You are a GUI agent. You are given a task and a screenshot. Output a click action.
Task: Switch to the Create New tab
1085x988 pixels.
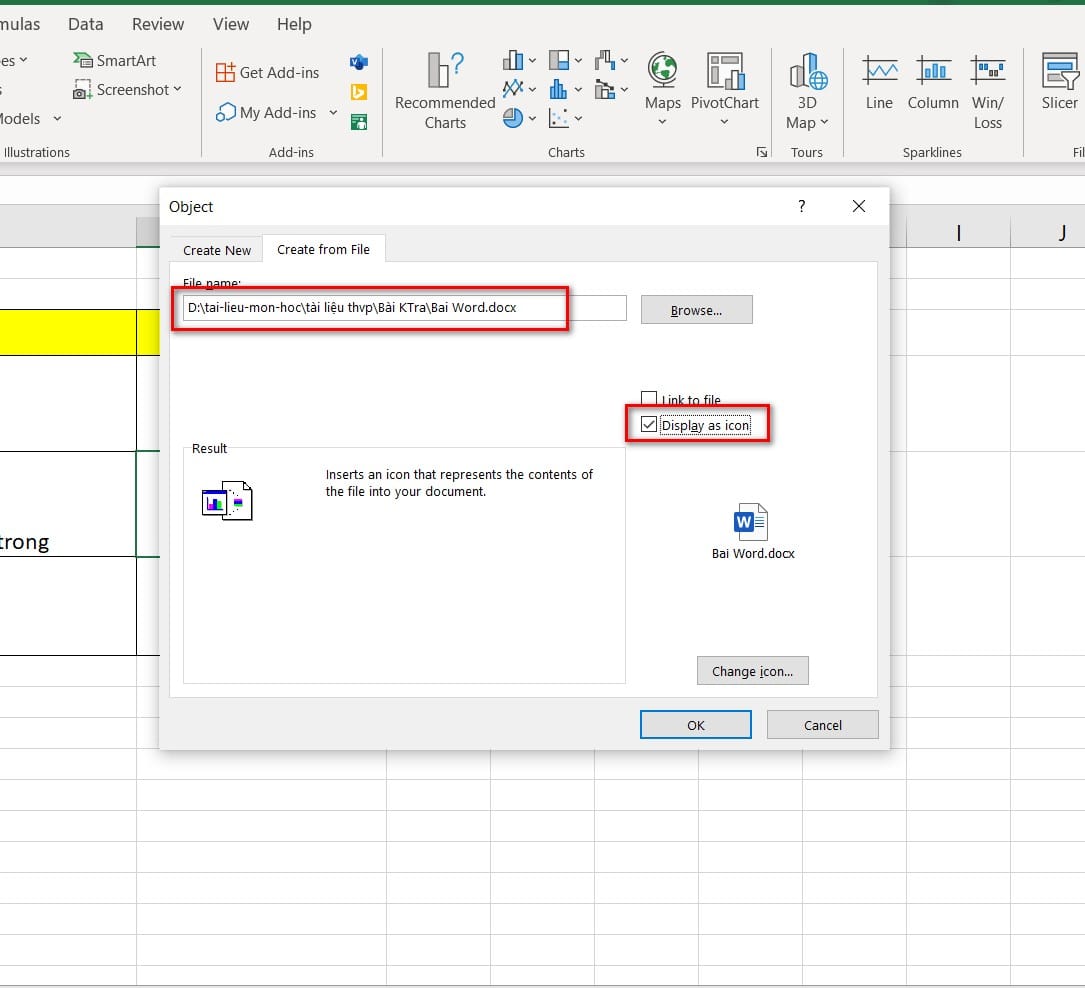click(217, 250)
